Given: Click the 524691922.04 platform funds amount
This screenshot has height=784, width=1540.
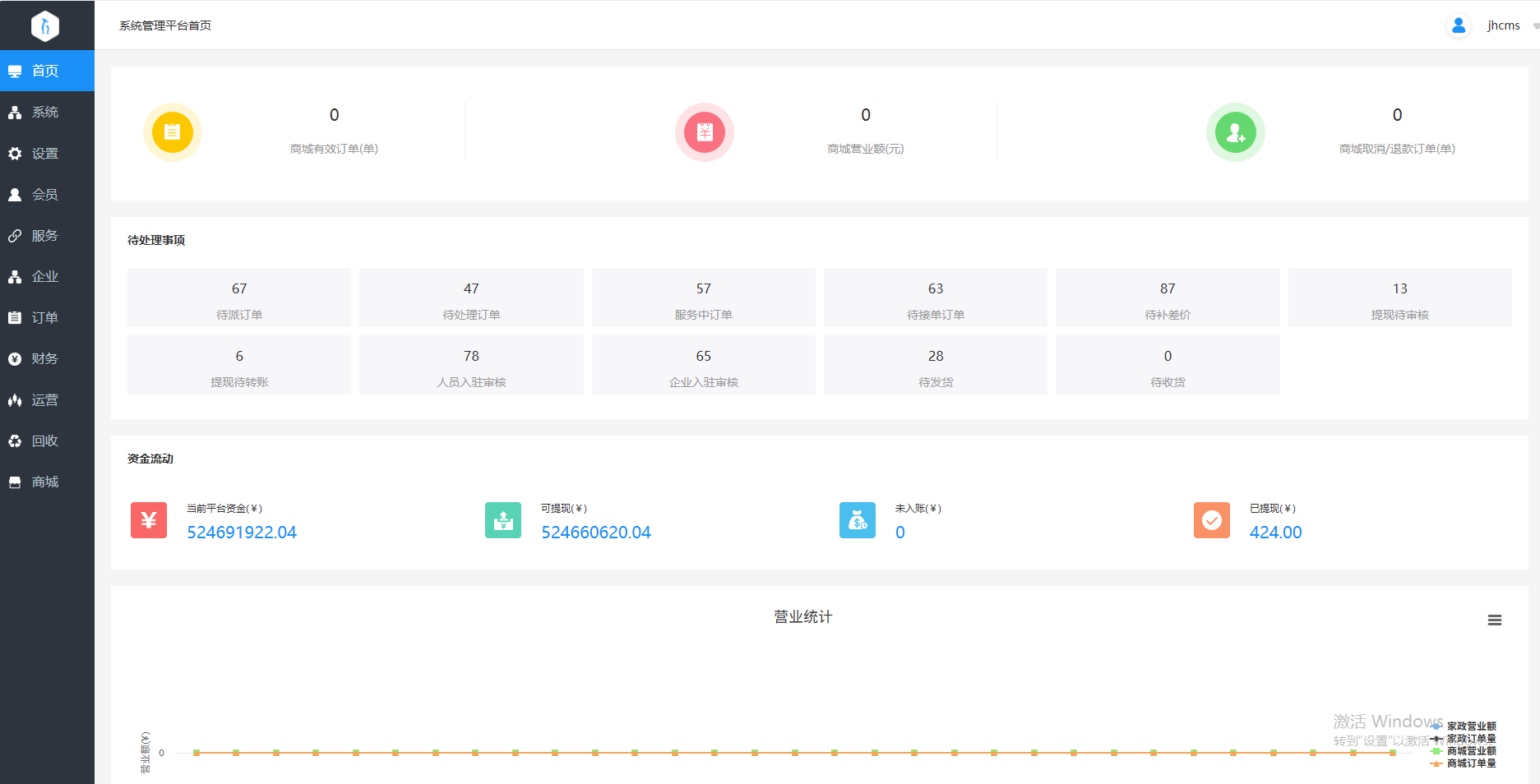Looking at the screenshot, I should pos(242,533).
